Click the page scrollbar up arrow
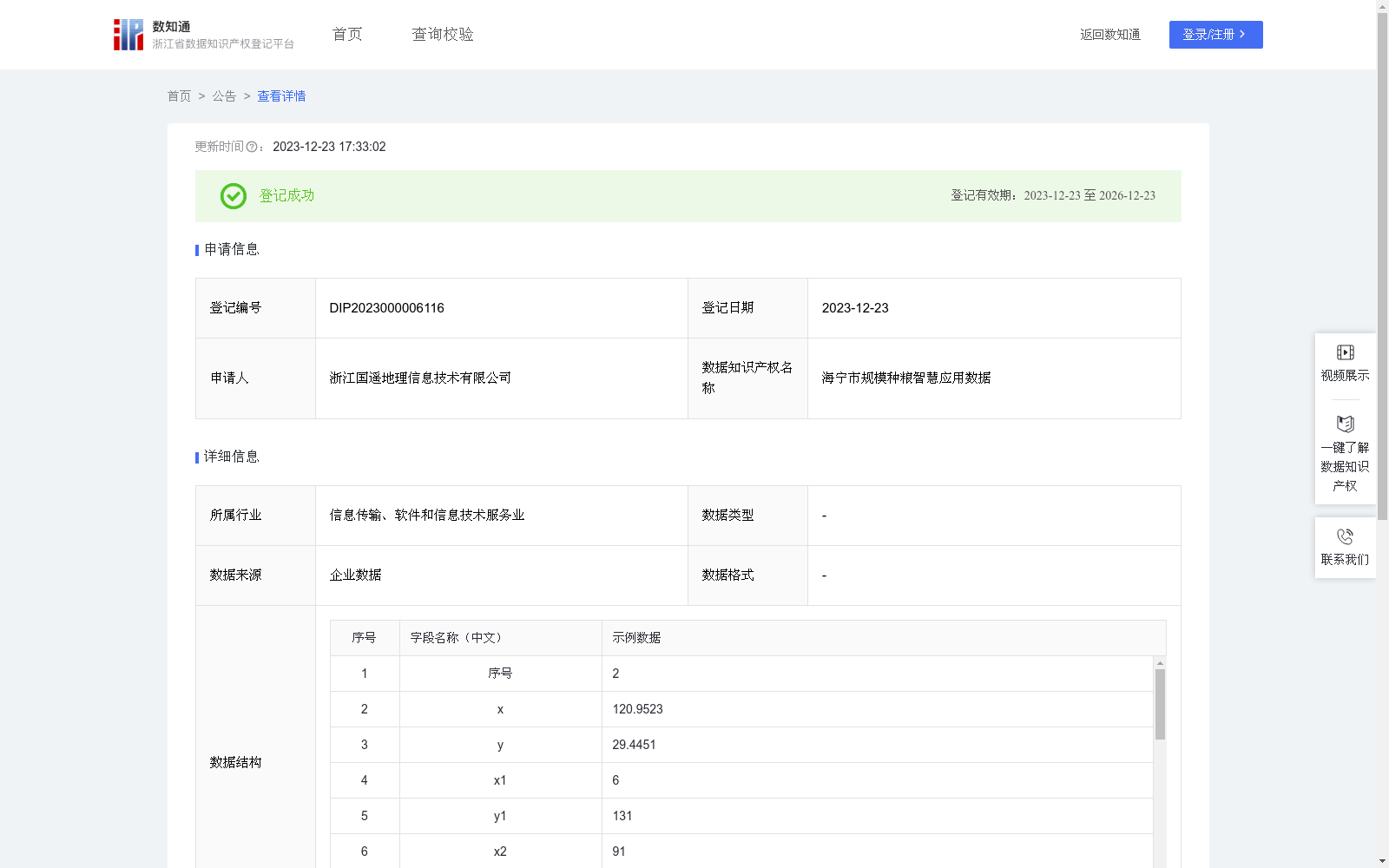Viewport: 1389px width, 868px height. (x=1382, y=6)
